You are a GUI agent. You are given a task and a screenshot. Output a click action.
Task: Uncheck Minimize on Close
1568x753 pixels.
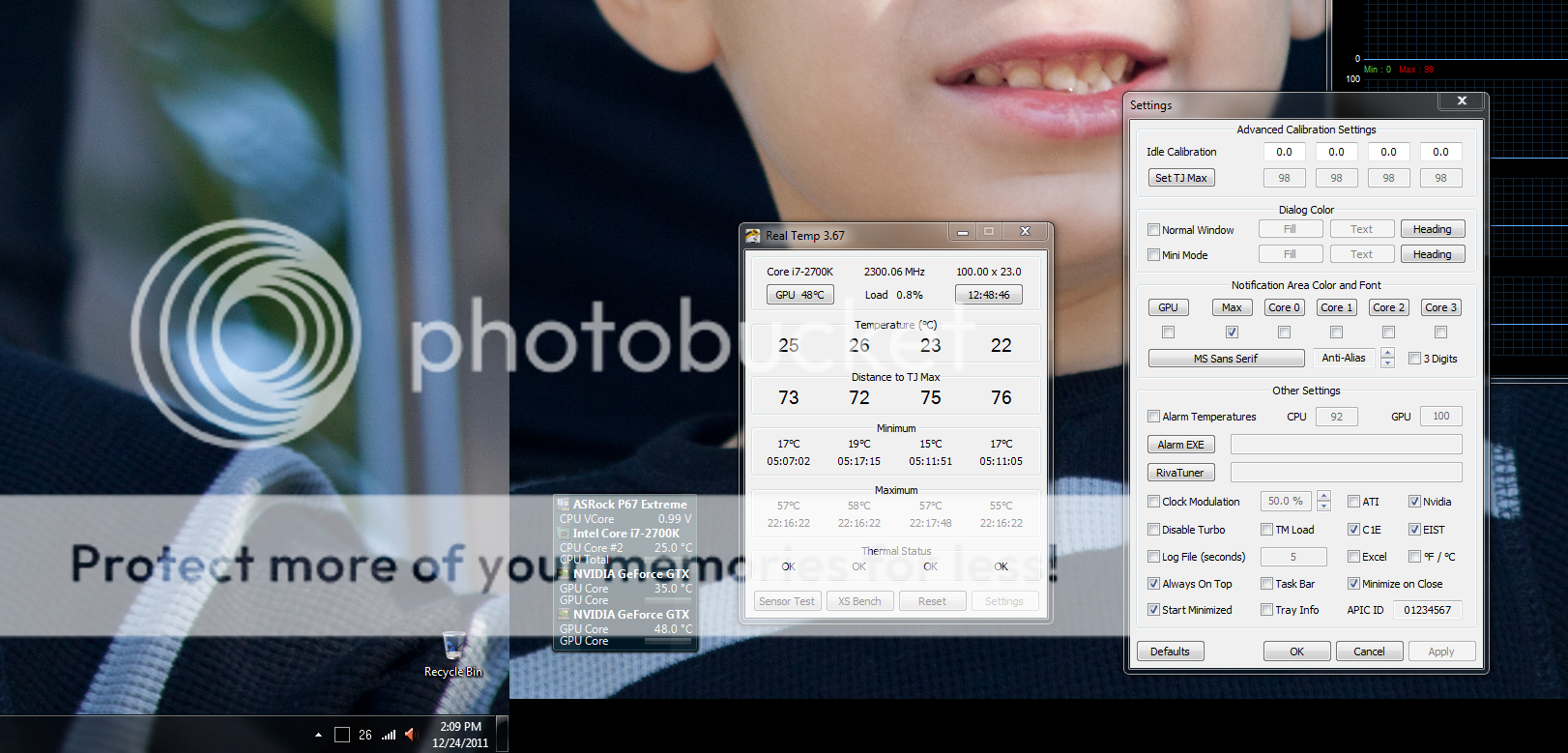[1353, 584]
